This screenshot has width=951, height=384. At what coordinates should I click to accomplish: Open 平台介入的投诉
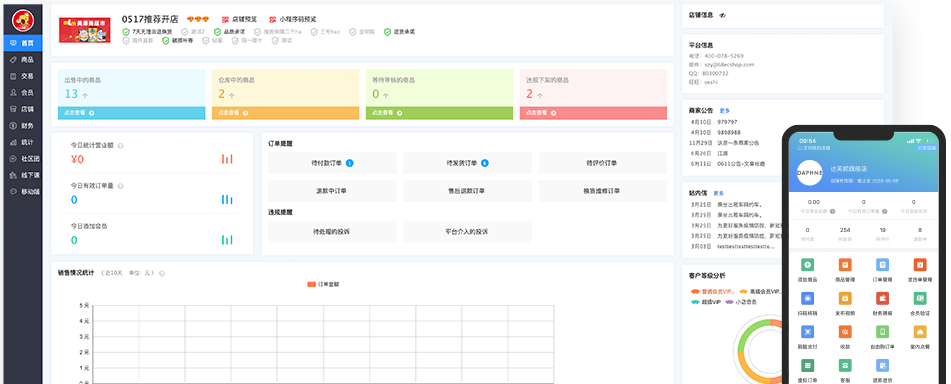(468, 232)
